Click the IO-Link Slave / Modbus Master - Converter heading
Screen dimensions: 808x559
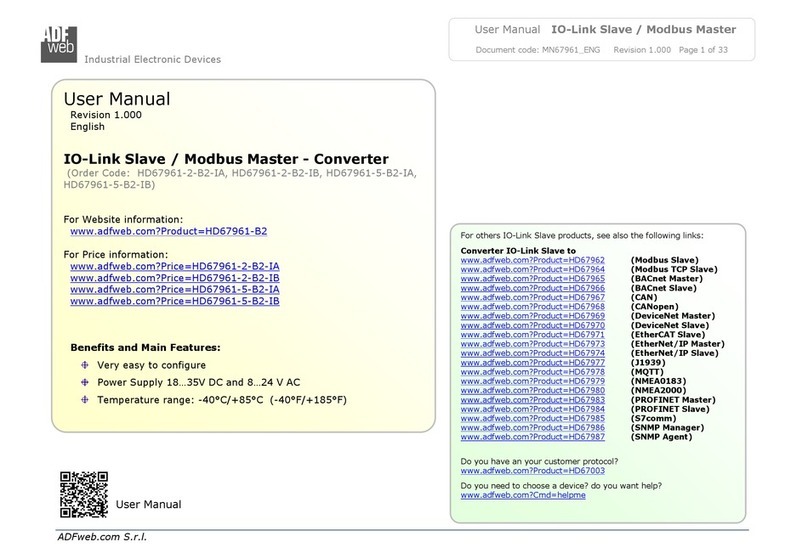[226, 159]
